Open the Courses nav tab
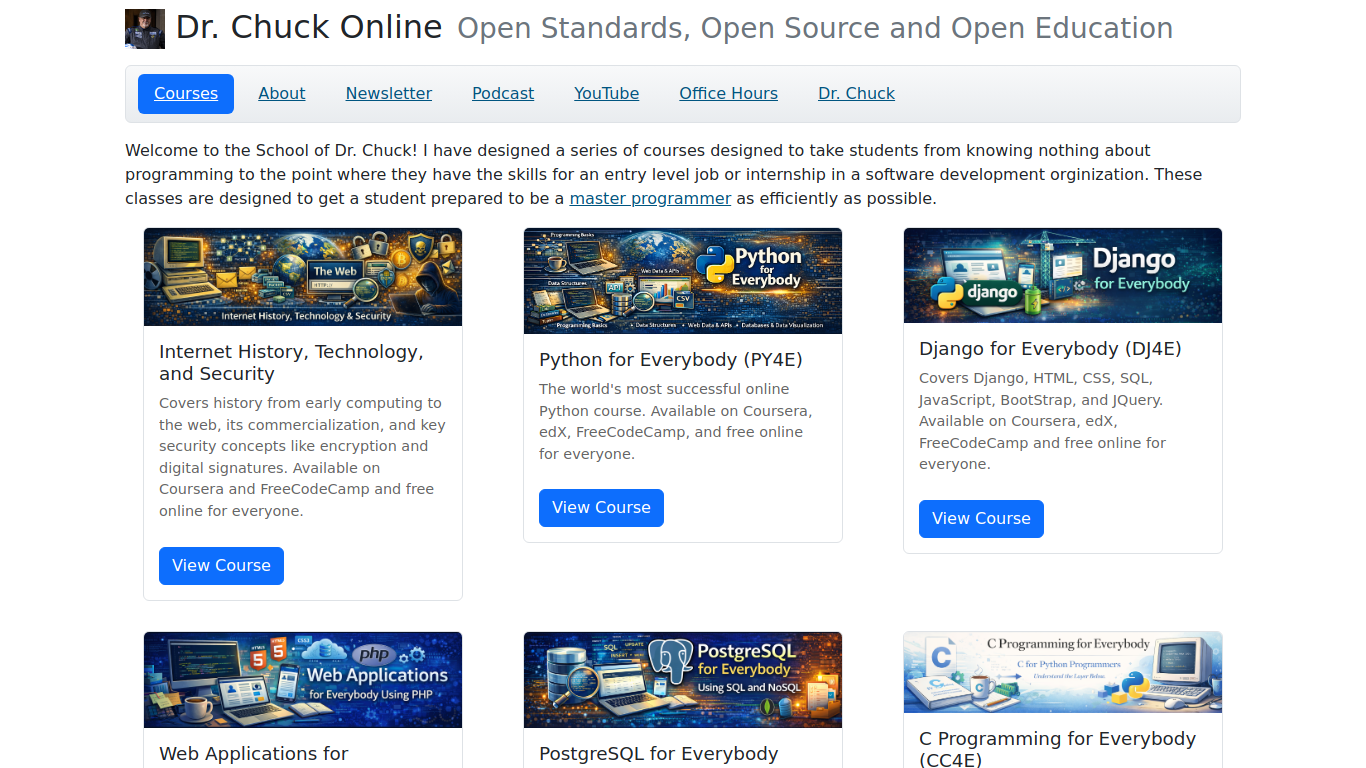1366x768 pixels. click(x=186, y=94)
